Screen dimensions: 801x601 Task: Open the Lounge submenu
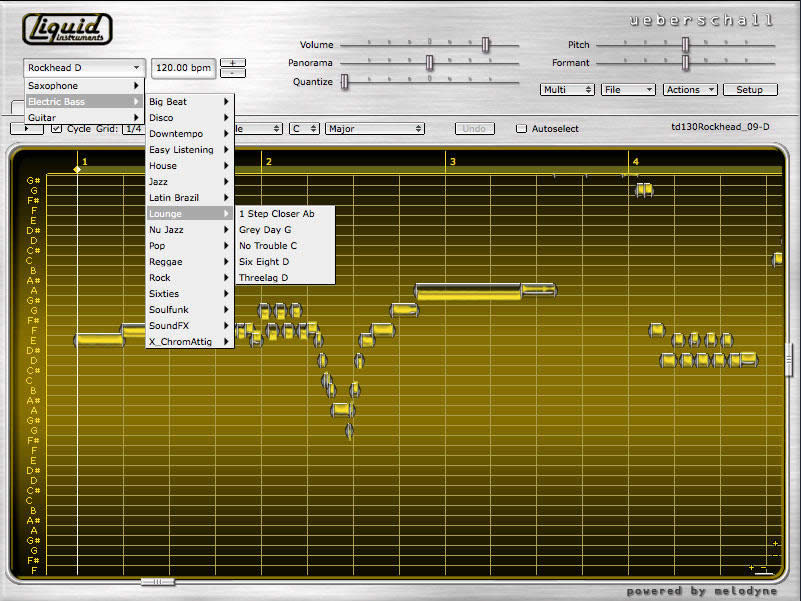[190, 214]
